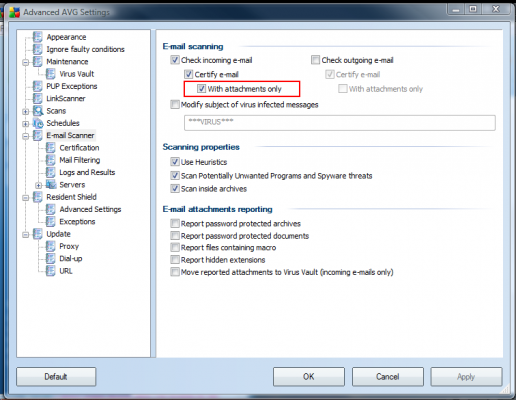
Task: Toggle Use Heuristics checkbox
Action: point(175,162)
